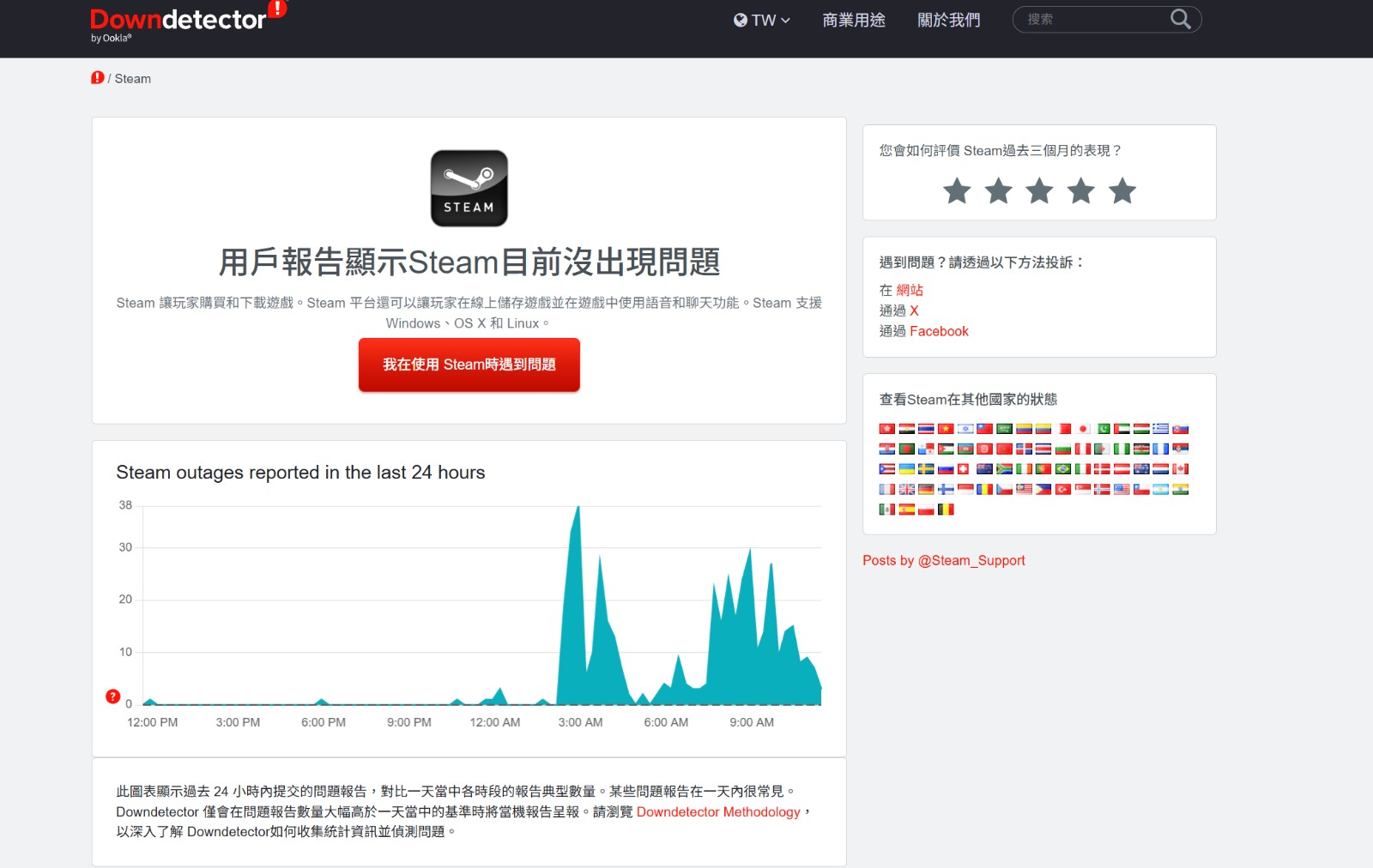The width and height of the screenshot is (1373, 868).
Task: Give Steam a five-star rating
Action: point(1122,191)
